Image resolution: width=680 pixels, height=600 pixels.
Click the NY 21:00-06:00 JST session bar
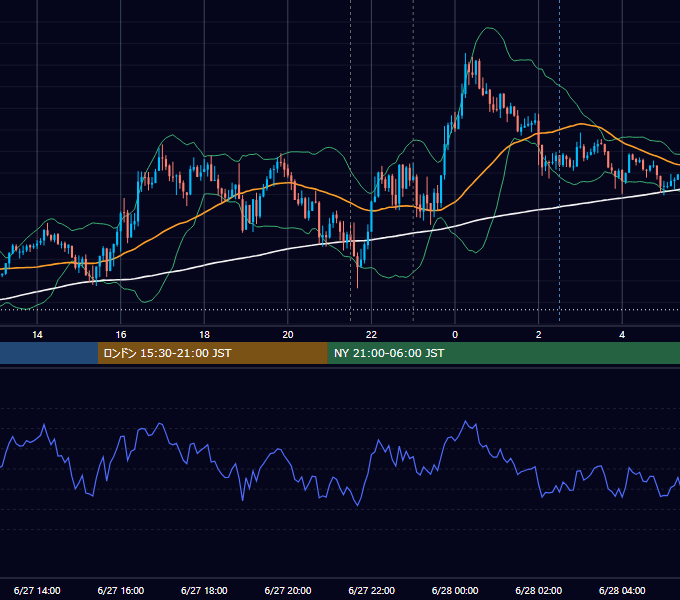[503, 353]
